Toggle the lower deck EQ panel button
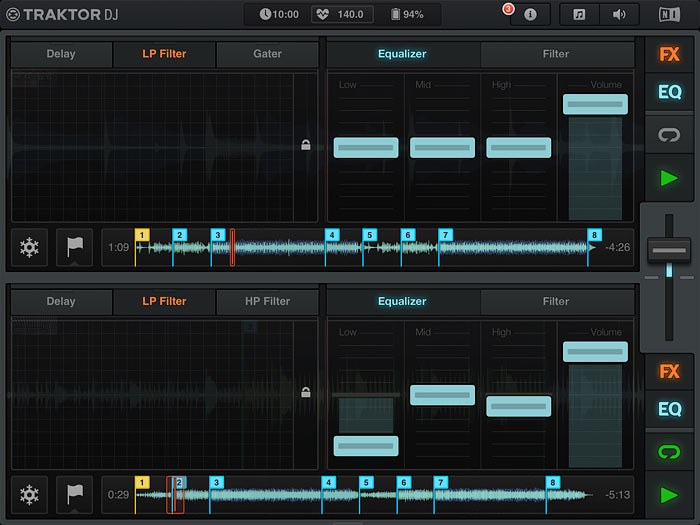Screen dimensions: 700x525 tap(669, 409)
